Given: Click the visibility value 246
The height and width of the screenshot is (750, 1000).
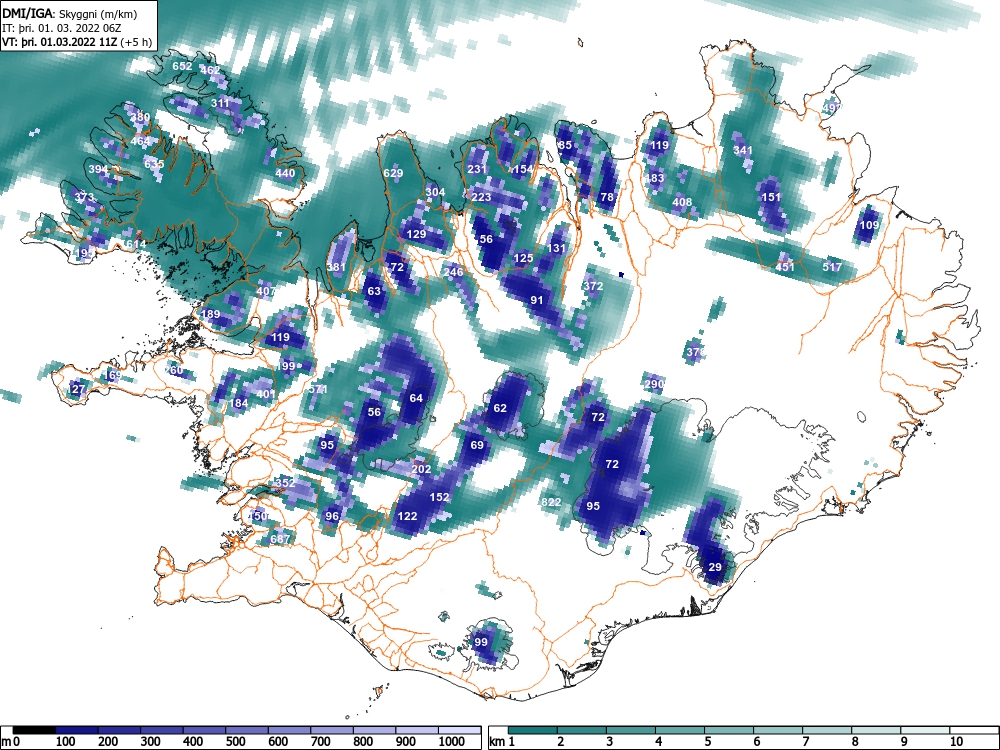Looking at the screenshot, I should tap(453, 272).
